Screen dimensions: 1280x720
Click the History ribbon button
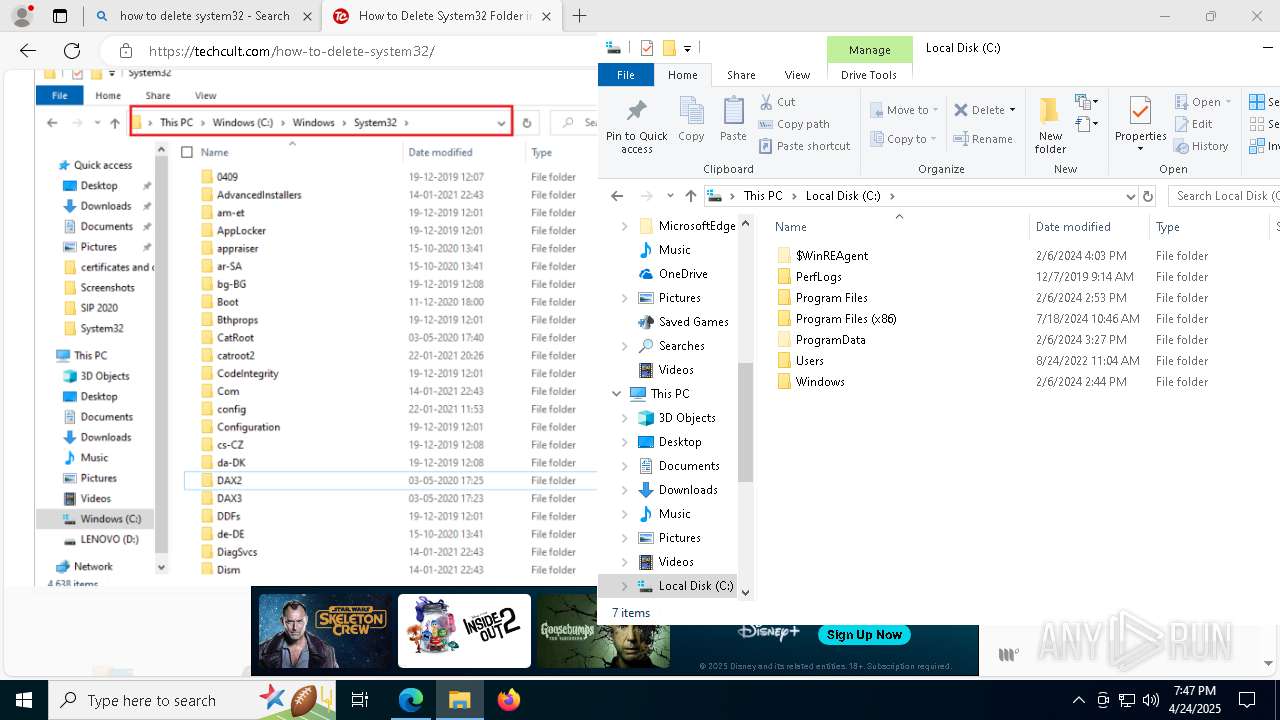tap(1201, 146)
